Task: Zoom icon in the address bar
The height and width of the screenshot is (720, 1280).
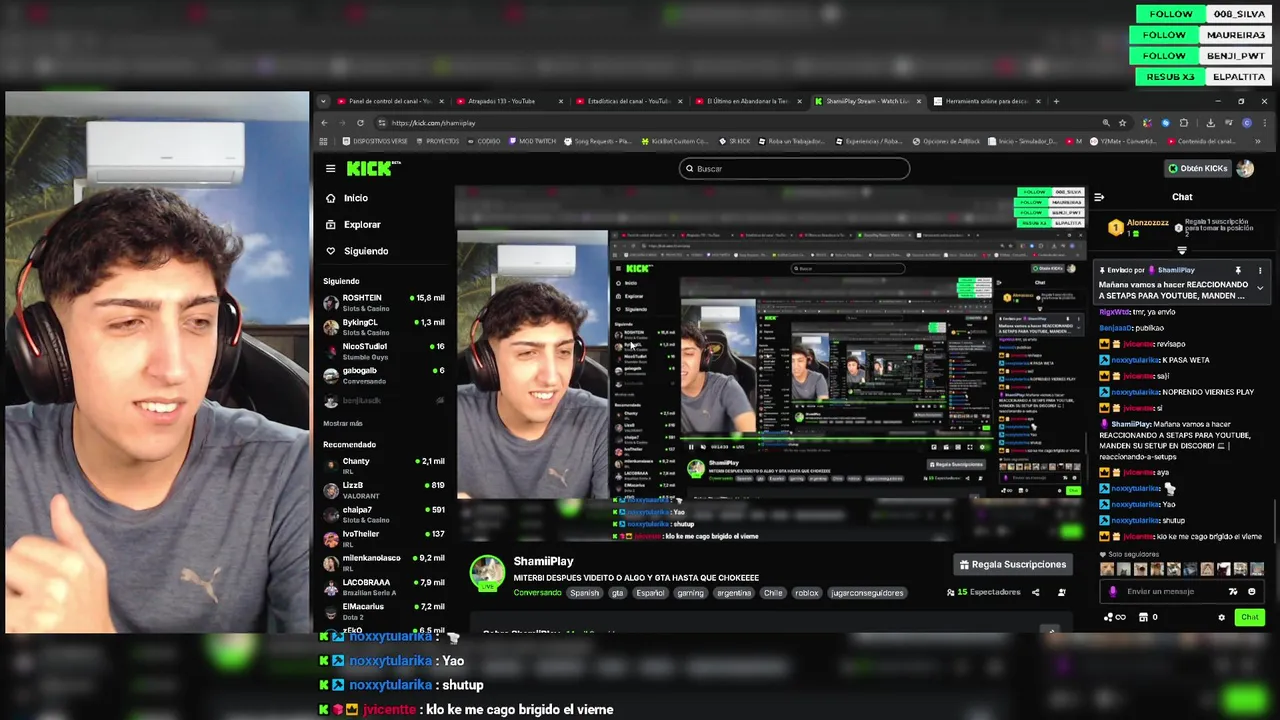Action: 1106,123
